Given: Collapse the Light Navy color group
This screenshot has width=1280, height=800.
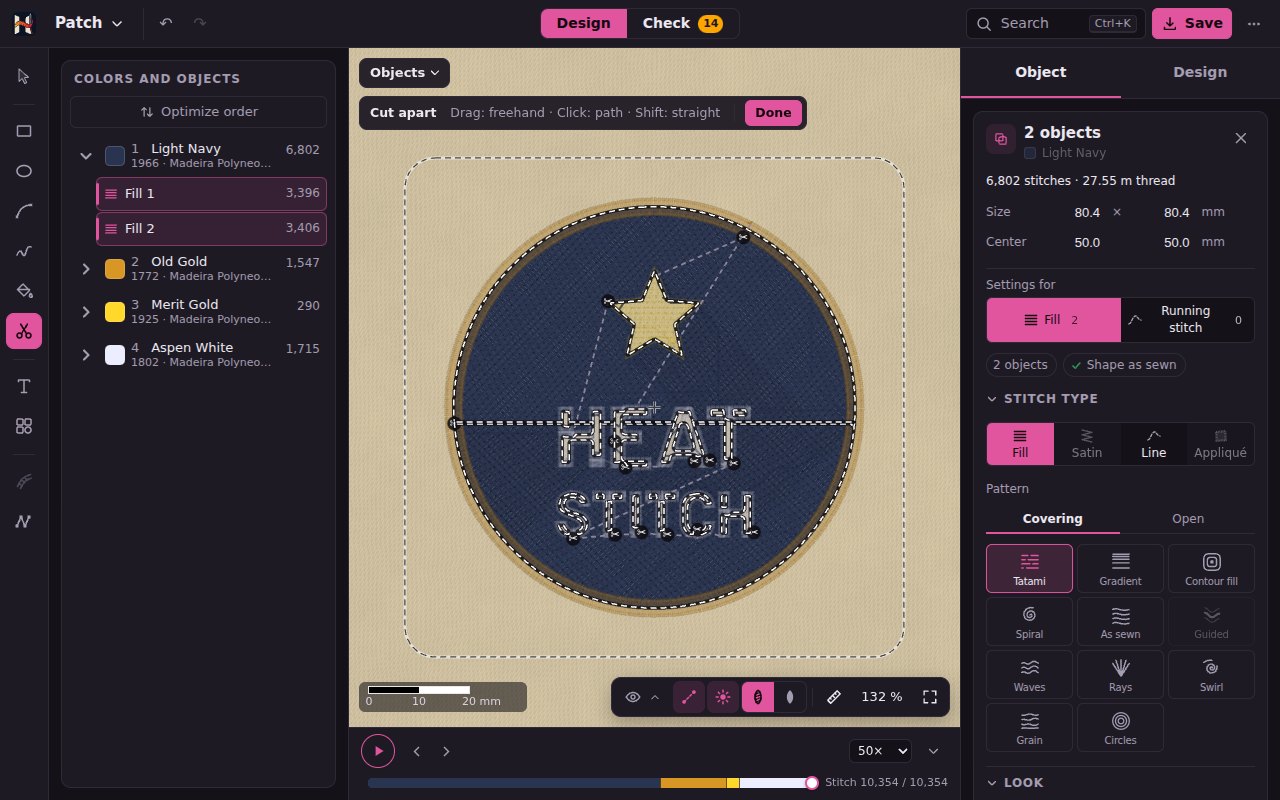Looking at the screenshot, I should [86, 156].
